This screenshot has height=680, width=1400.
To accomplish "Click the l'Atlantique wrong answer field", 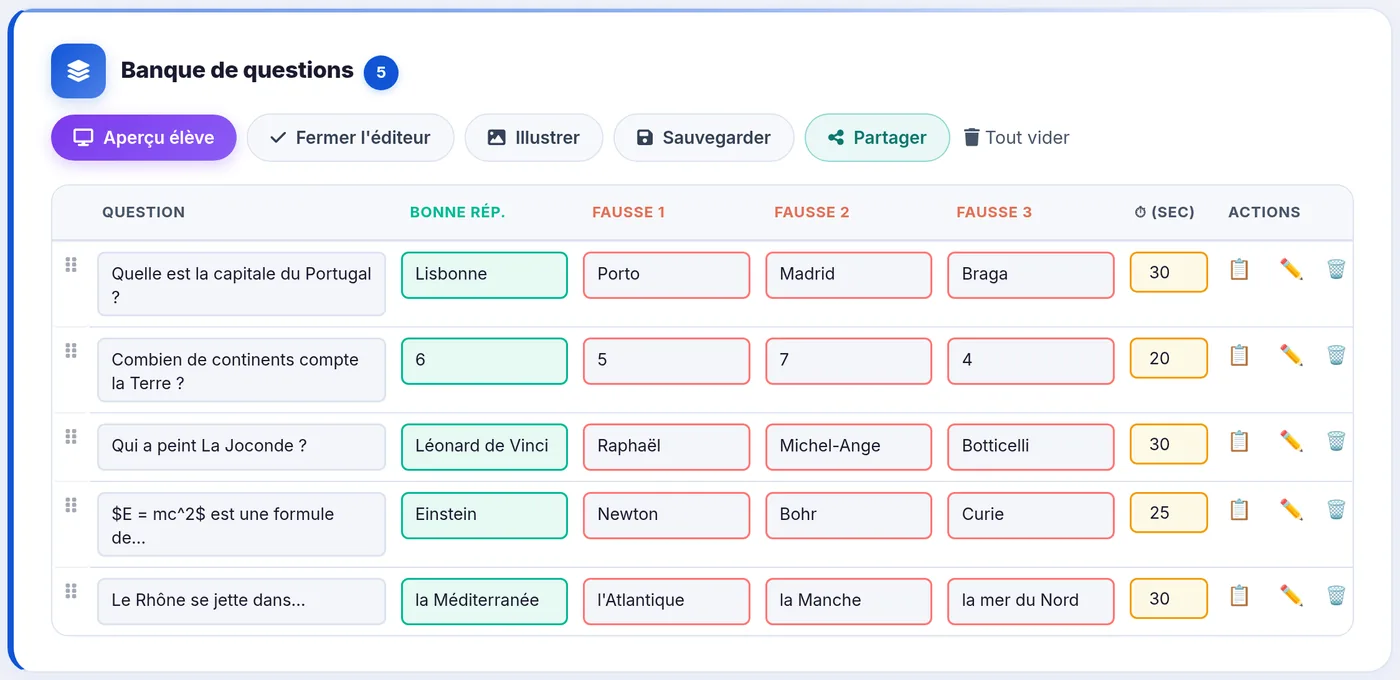I will point(666,601).
